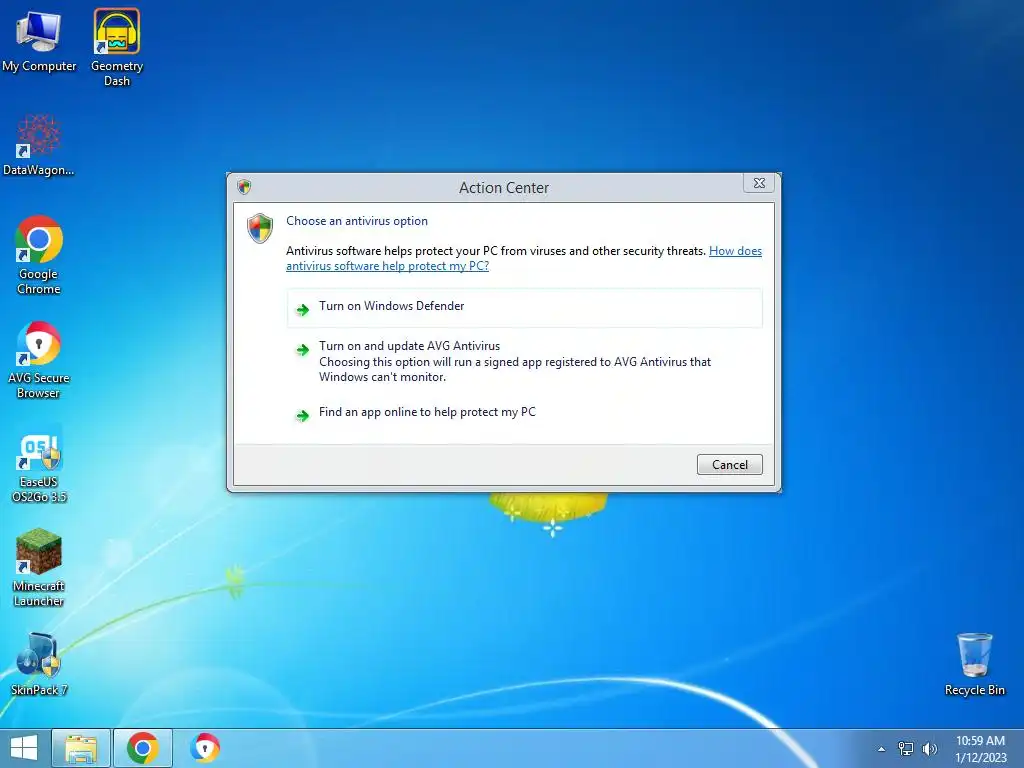Select the Google Chrome desktop shortcut

[39, 255]
